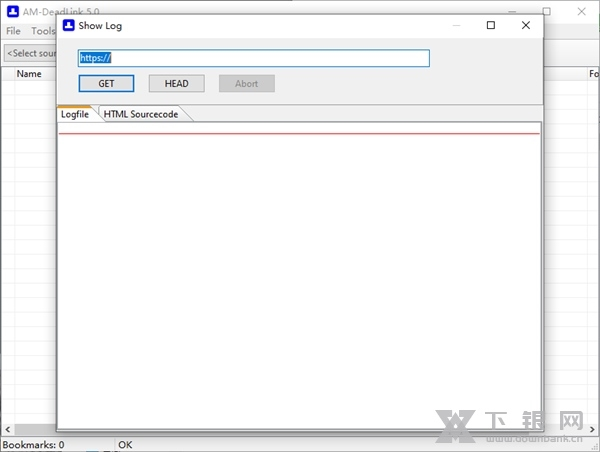Click the left arrow of horizontal scrollbar
600x452 pixels.
tap(8, 429)
